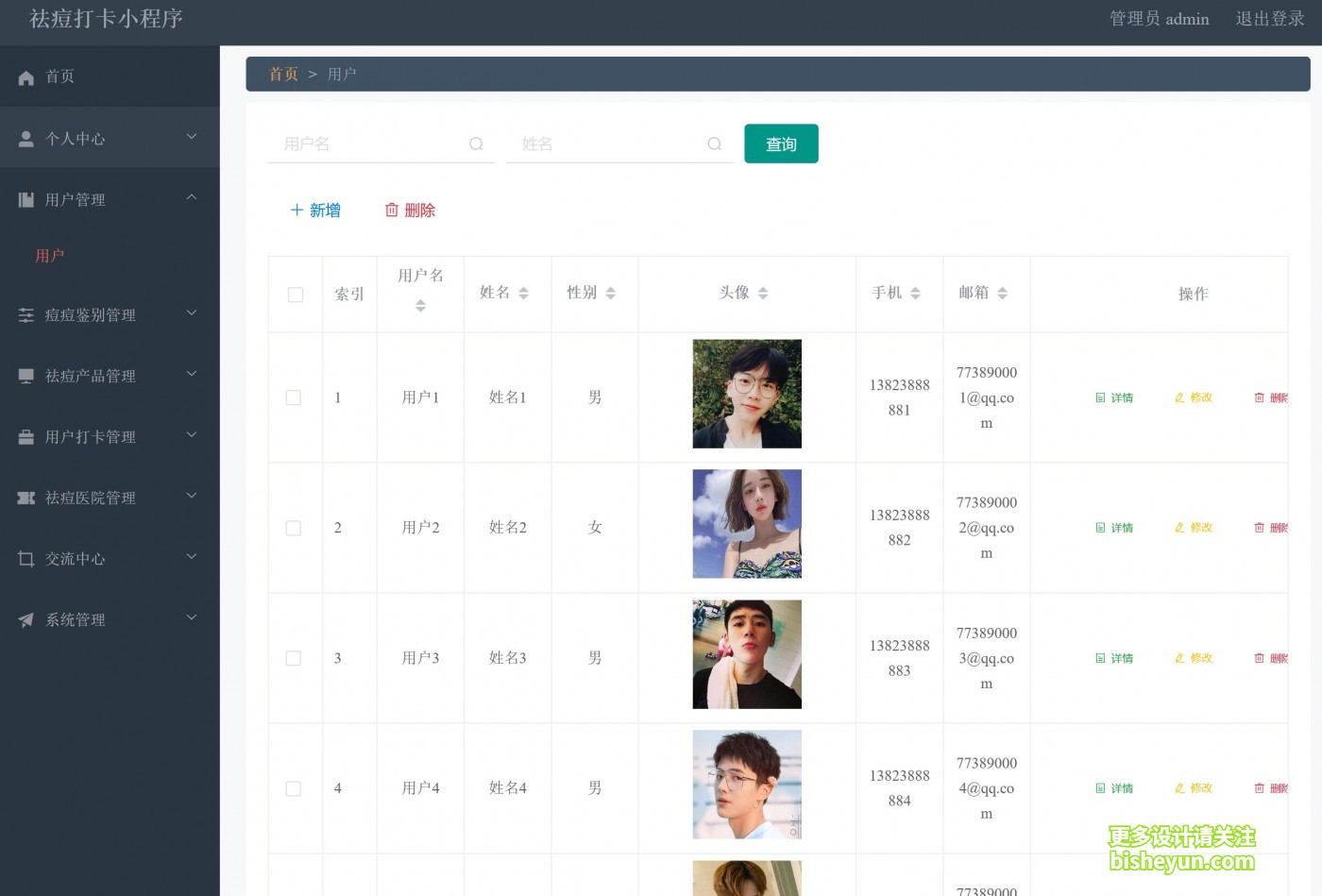Open the 痘痘鉴别管理 menu label
1322x896 pixels.
91,315
